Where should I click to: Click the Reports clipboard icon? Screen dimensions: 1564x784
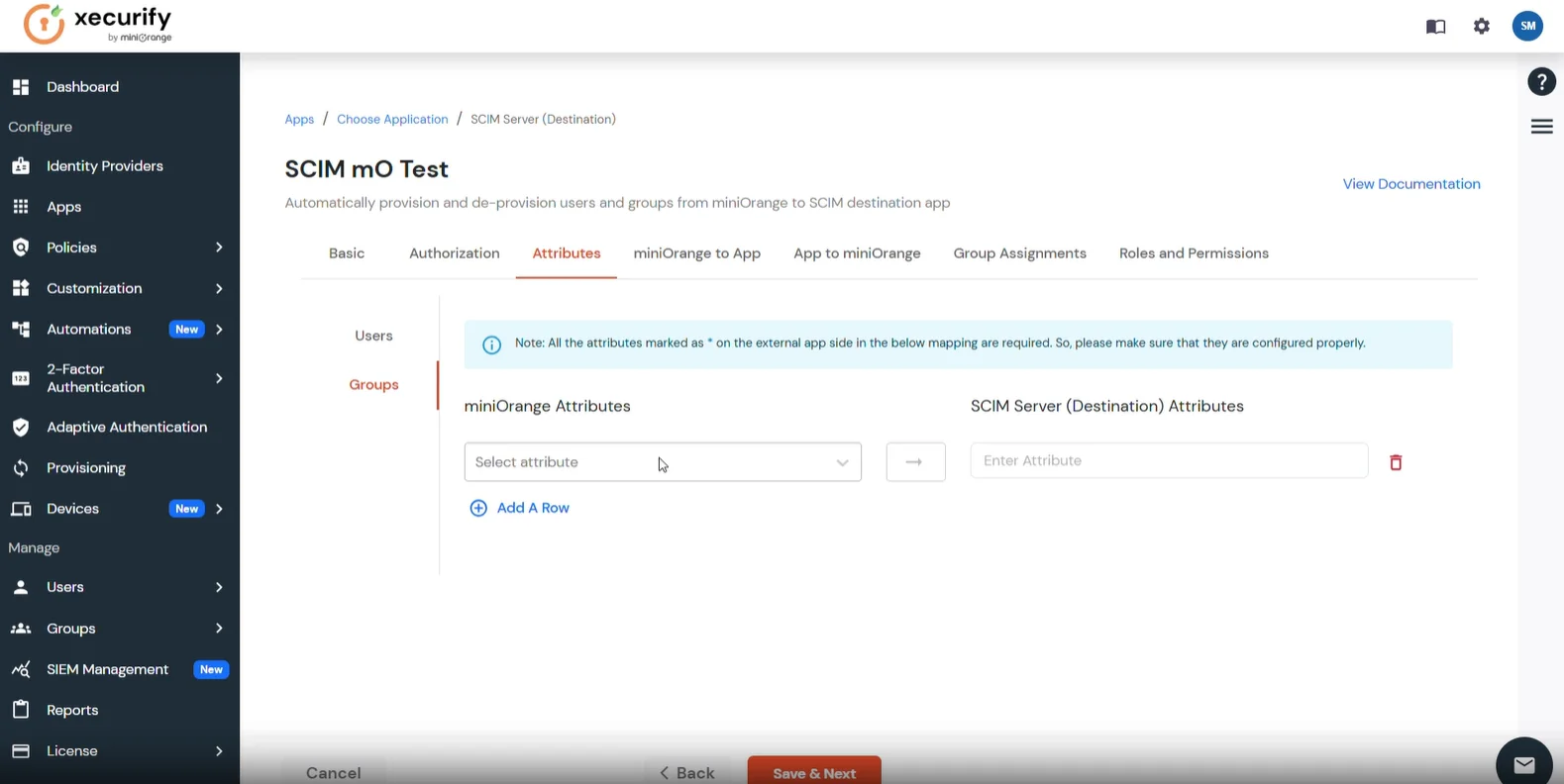coord(21,710)
